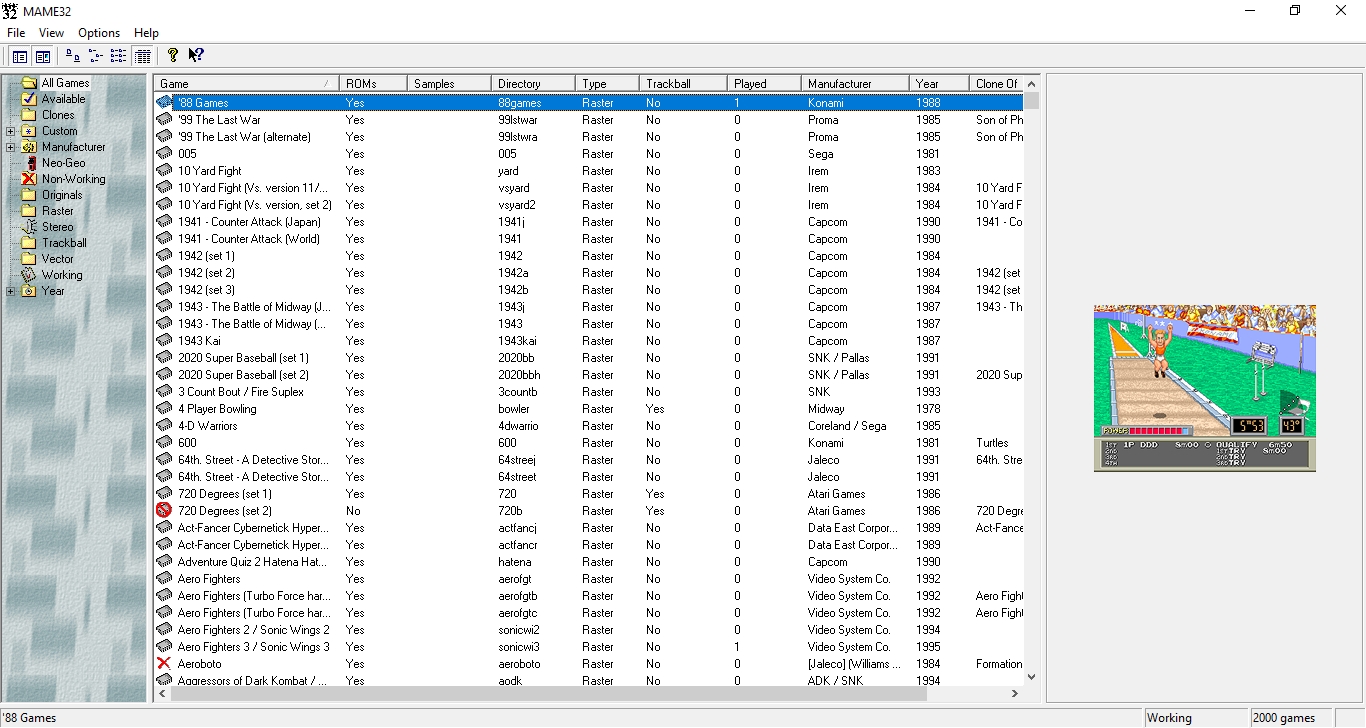Click the Custom folder star icon

tap(29, 131)
